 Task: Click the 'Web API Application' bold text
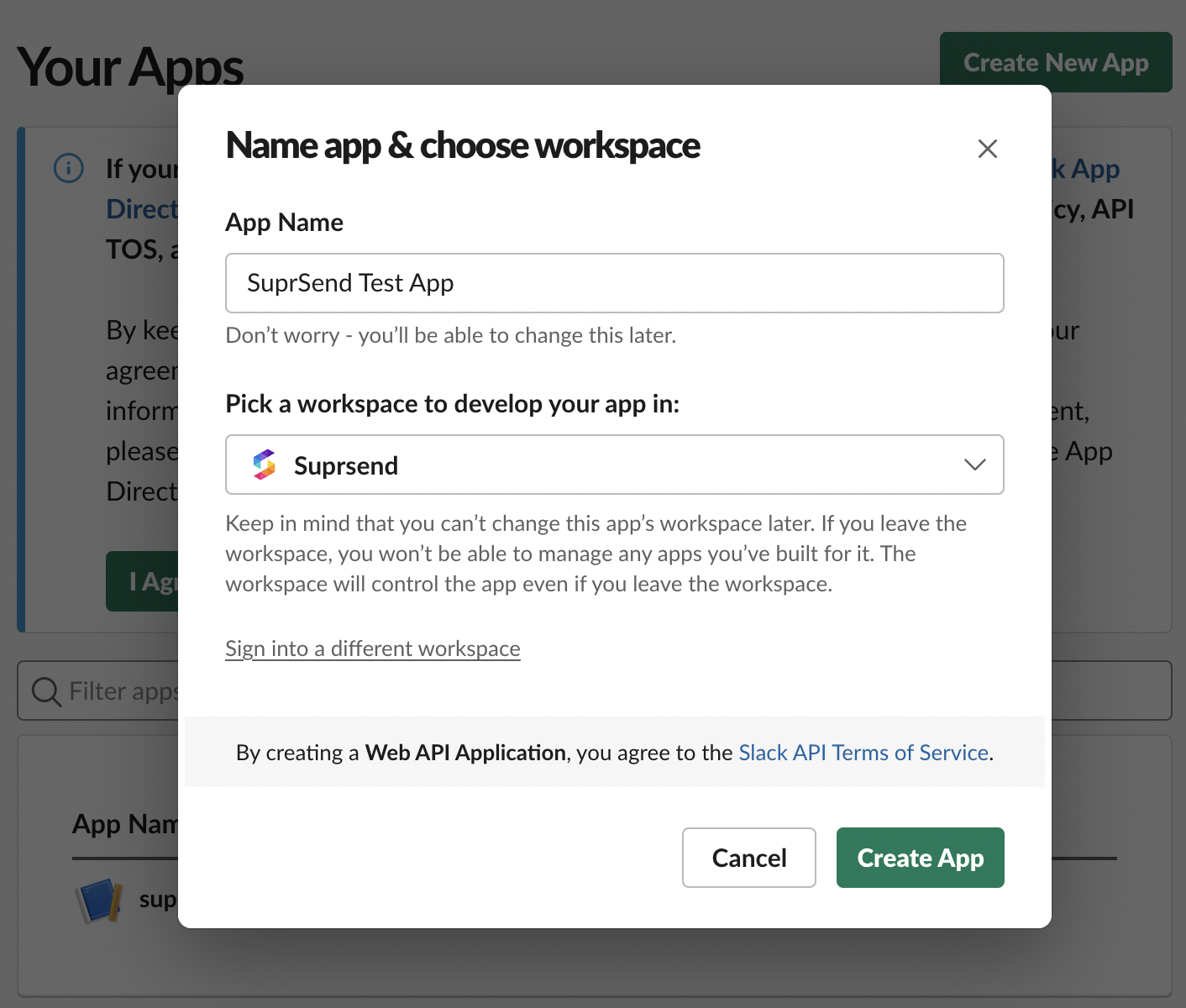pos(465,753)
